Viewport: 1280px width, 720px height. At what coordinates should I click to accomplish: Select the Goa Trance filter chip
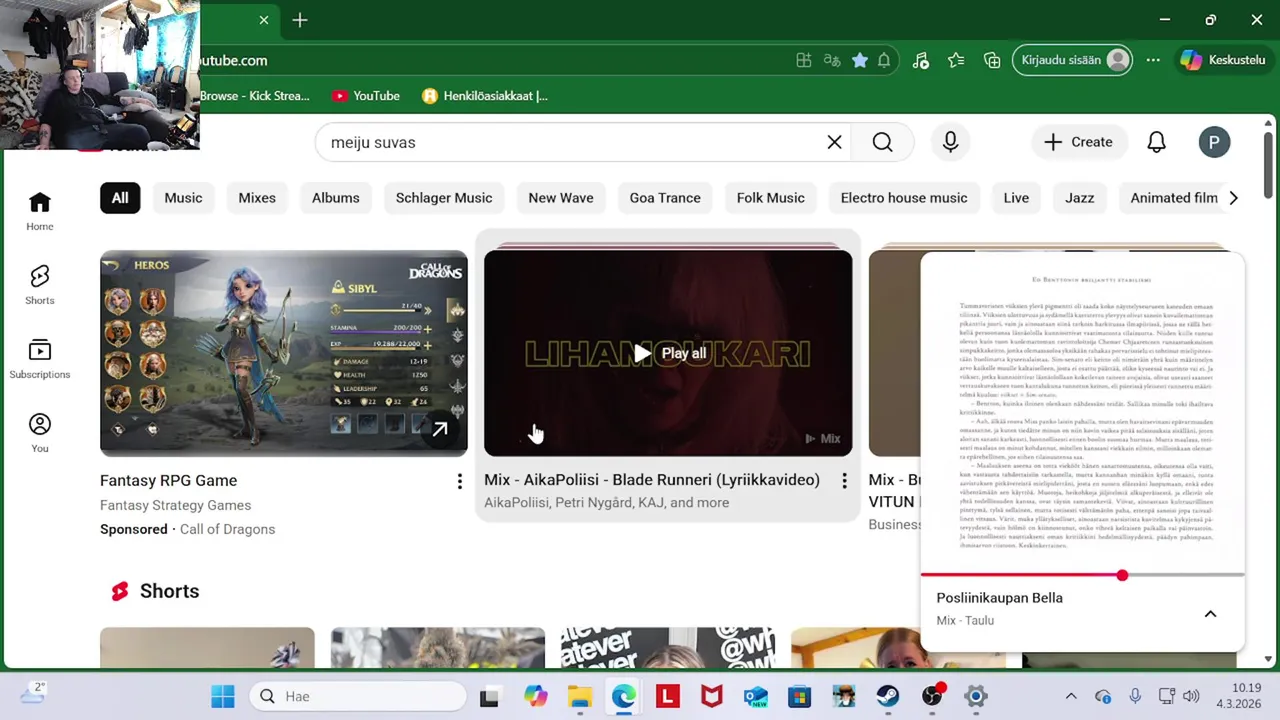point(665,198)
